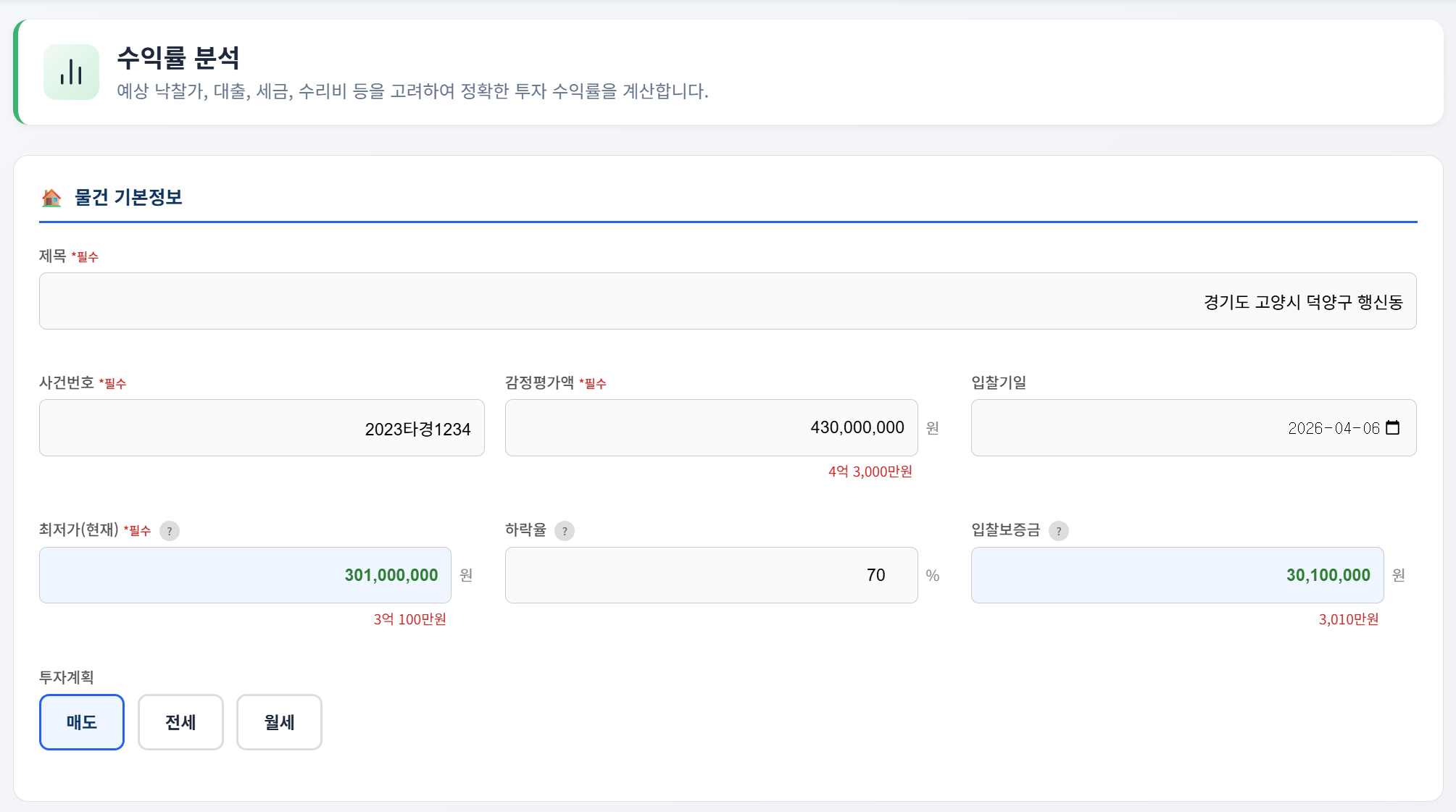Click the 사건번호 field showing 2023타경1234
Viewport: 1456px width, 812px height.
pos(262,427)
